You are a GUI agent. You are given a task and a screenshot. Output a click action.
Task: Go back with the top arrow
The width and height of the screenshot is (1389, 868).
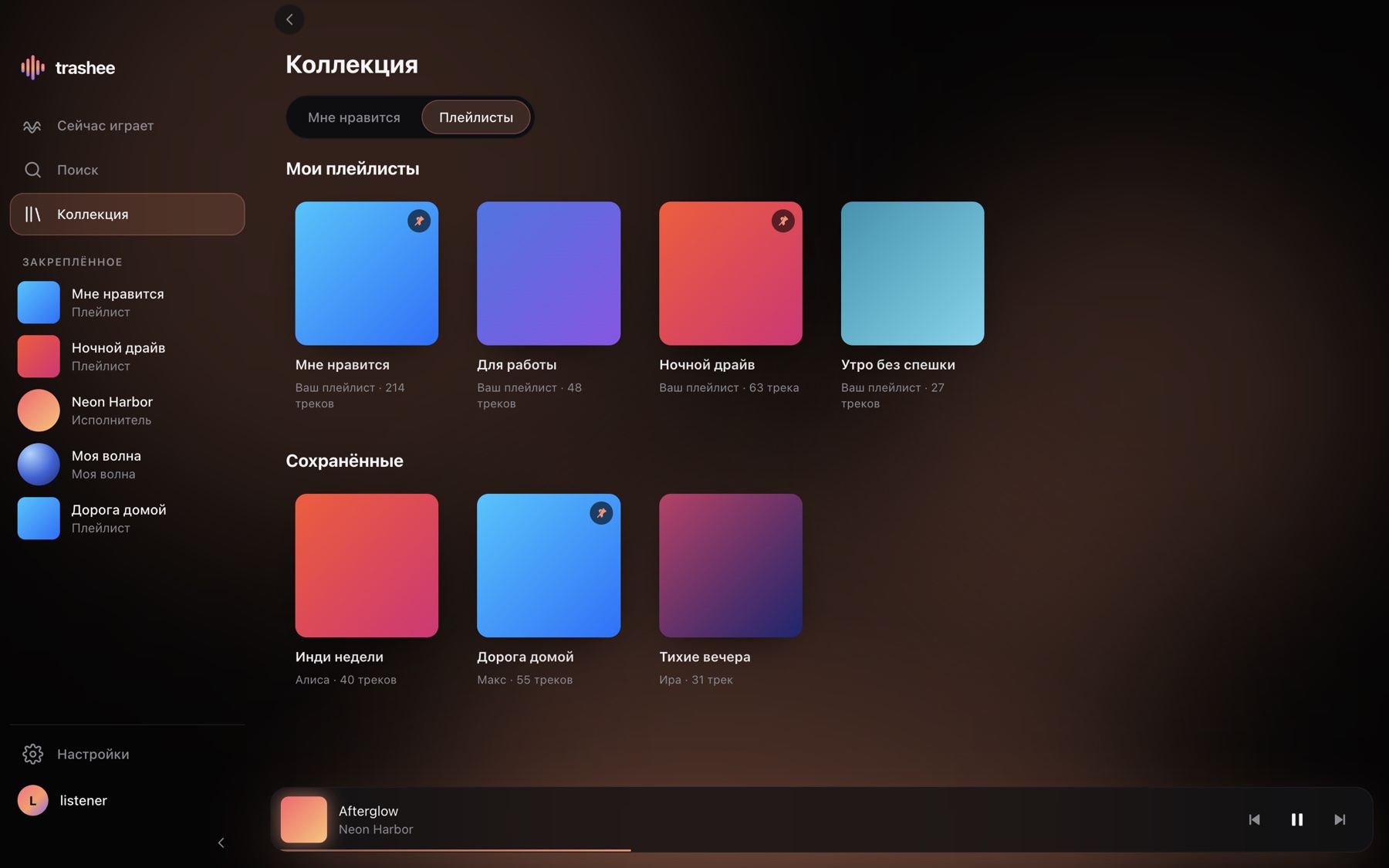[289, 19]
